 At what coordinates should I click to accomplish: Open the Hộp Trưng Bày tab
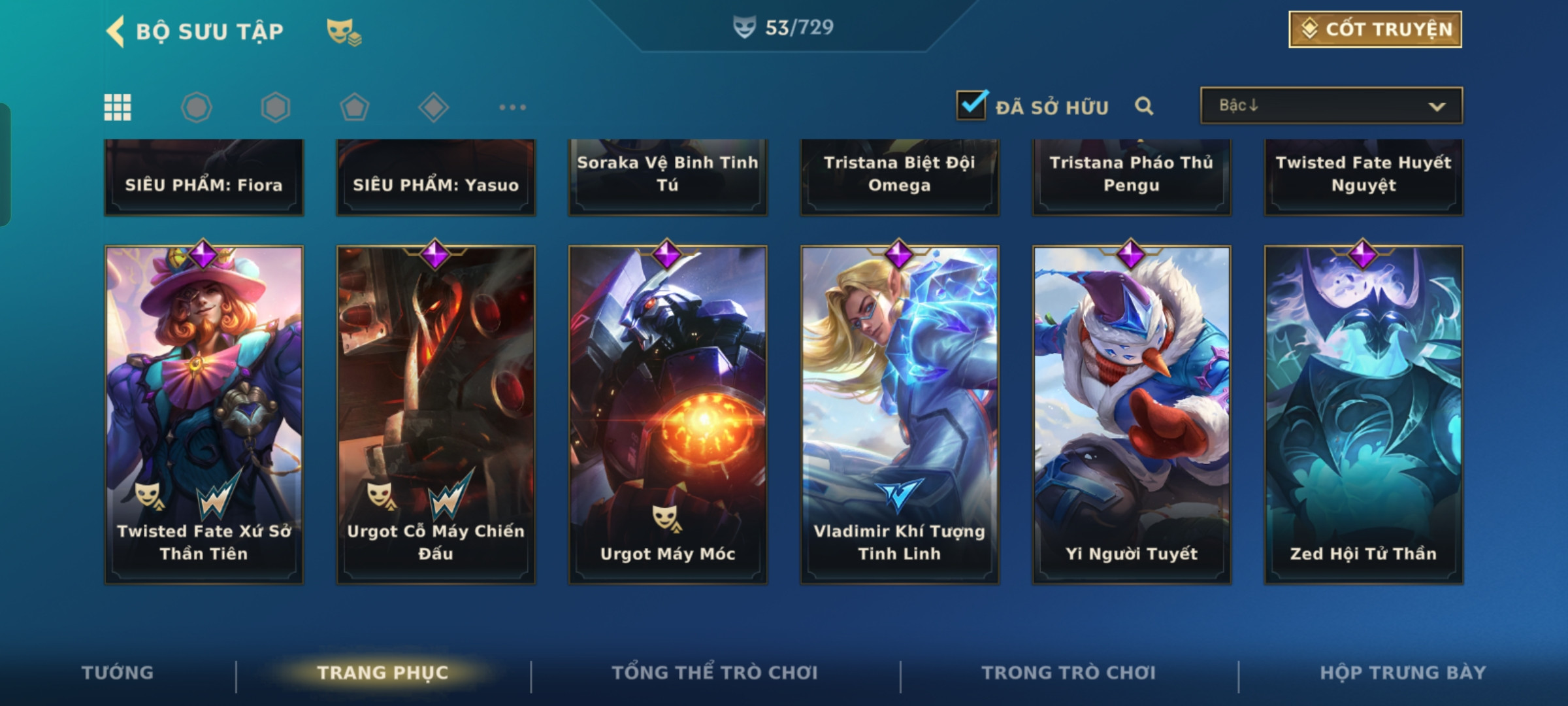[x=1403, y=673]
